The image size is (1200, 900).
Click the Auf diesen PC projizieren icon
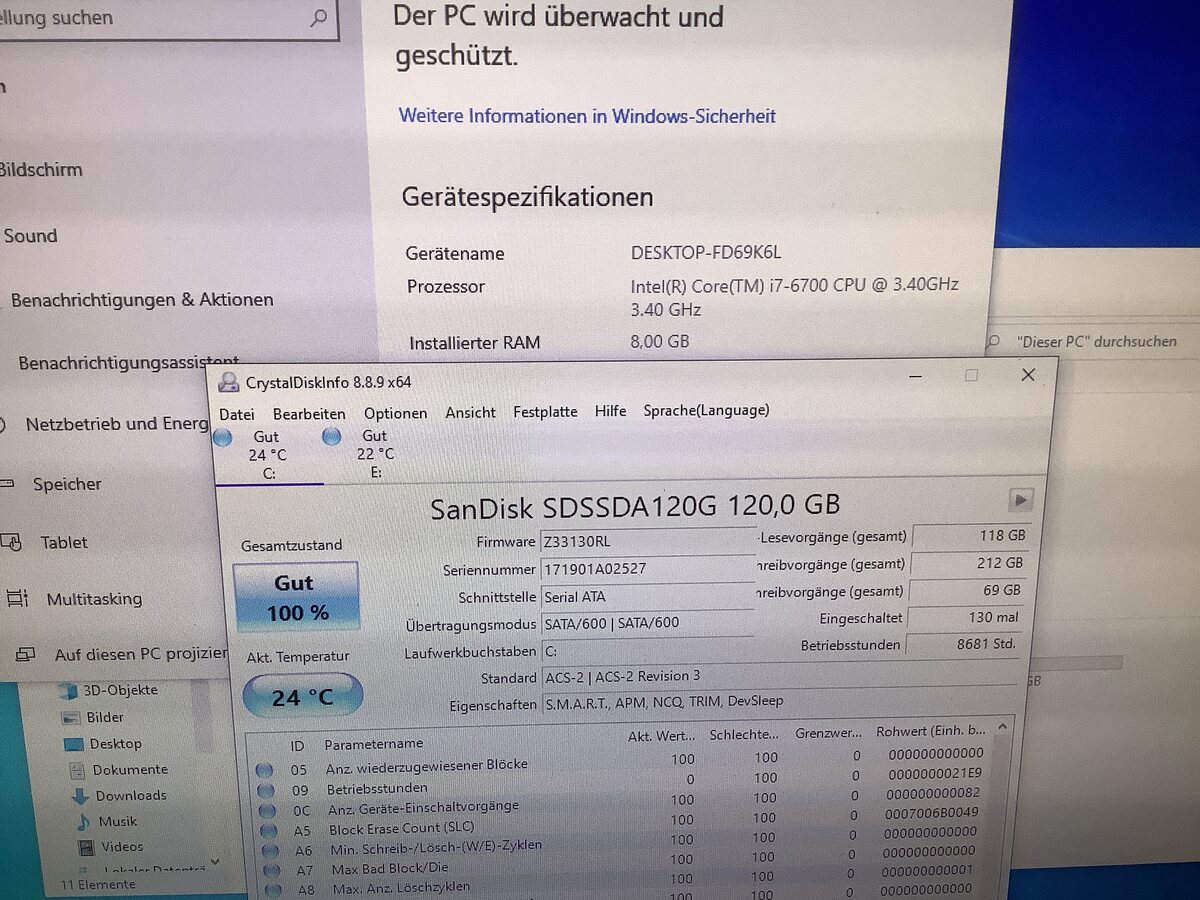click(26, 655)
